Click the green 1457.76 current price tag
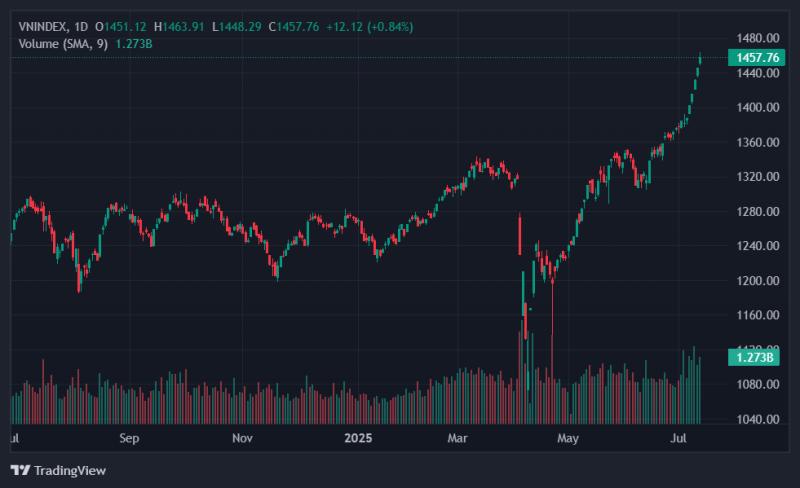This screenshot has width=800, height=488. pos(756,57)
